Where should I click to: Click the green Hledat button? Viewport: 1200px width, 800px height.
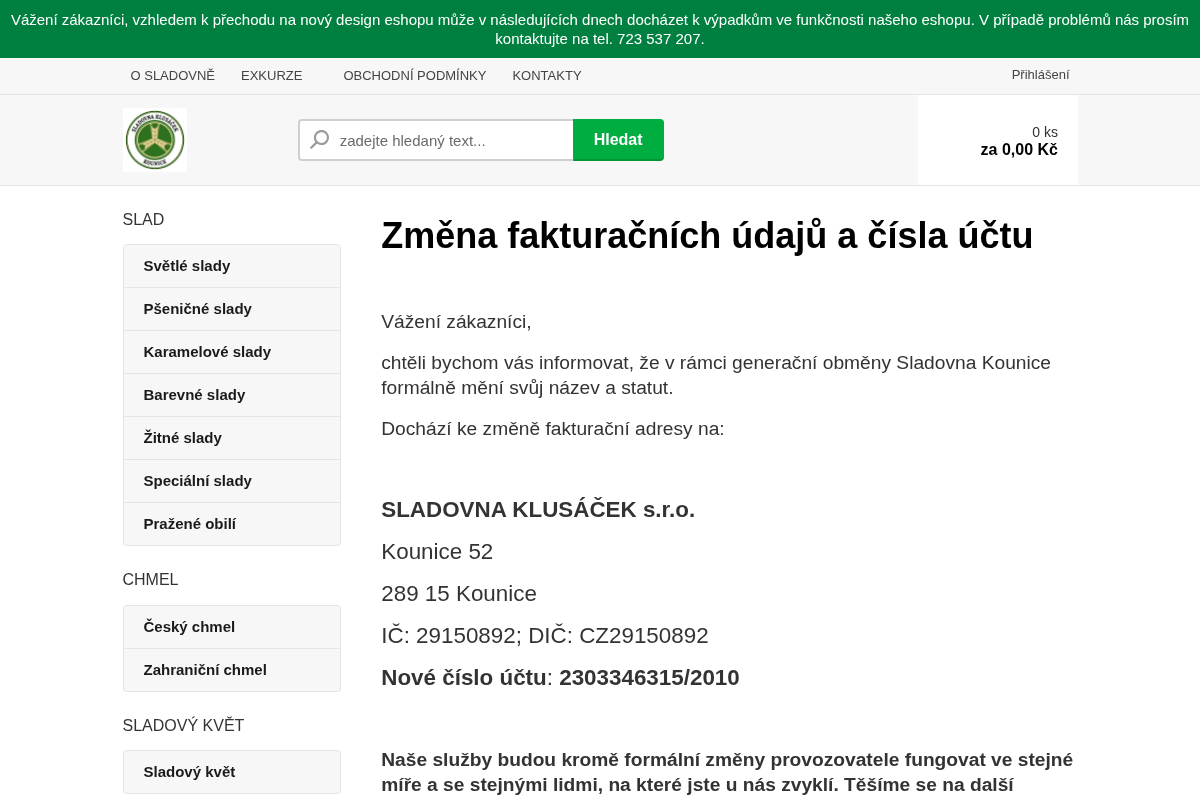click(618, 140)
